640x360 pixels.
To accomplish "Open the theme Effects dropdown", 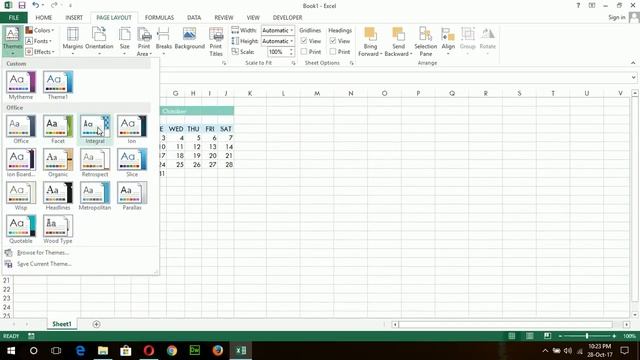I will pyautogui.click(x=40, y=52).
